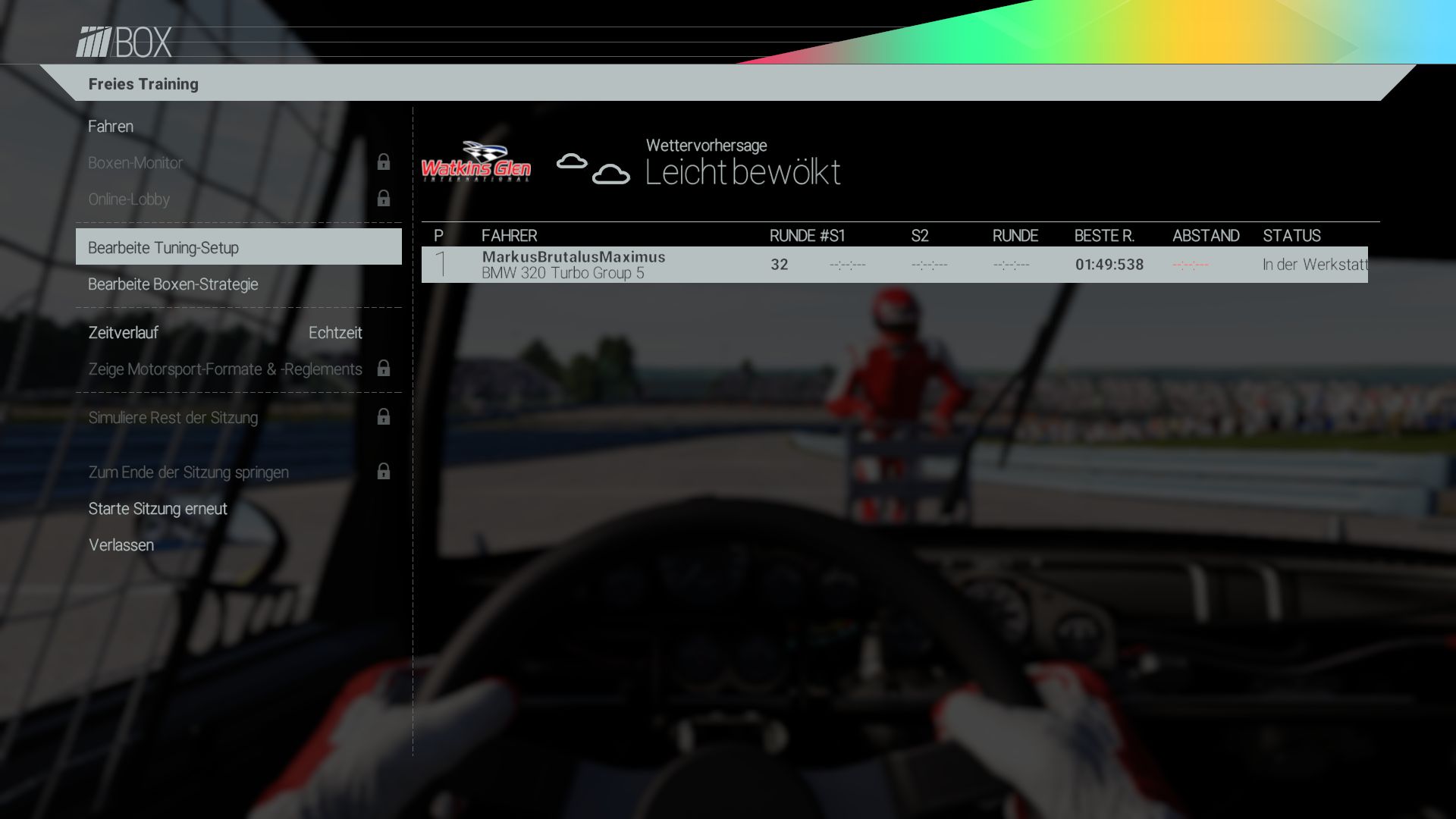Viewport: 1456px width, 819px height.
Task: Open Bearbeite Tuning-Setup
Action: pos(238,246)
